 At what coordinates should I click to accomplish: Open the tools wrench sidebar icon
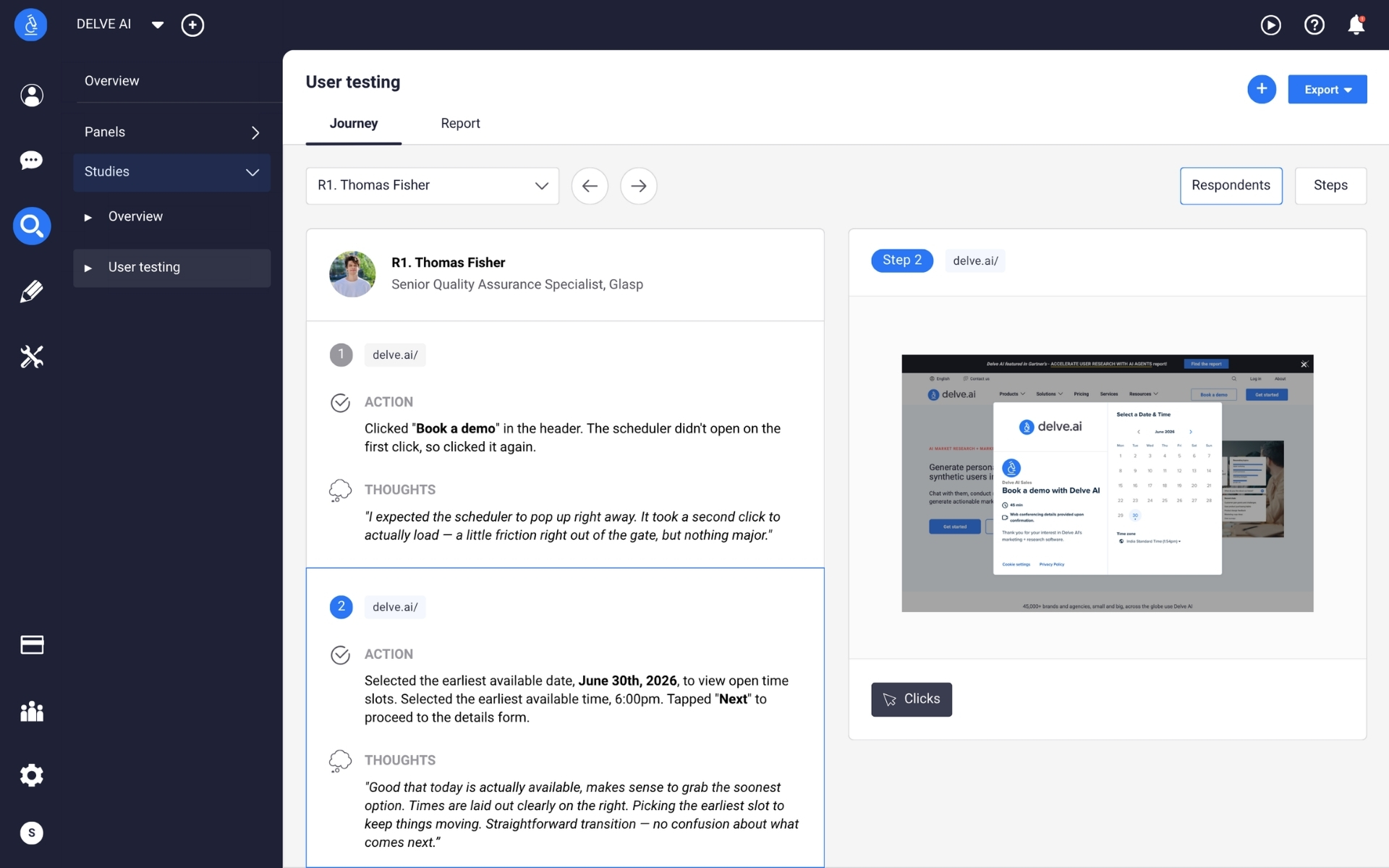(31, 357)
